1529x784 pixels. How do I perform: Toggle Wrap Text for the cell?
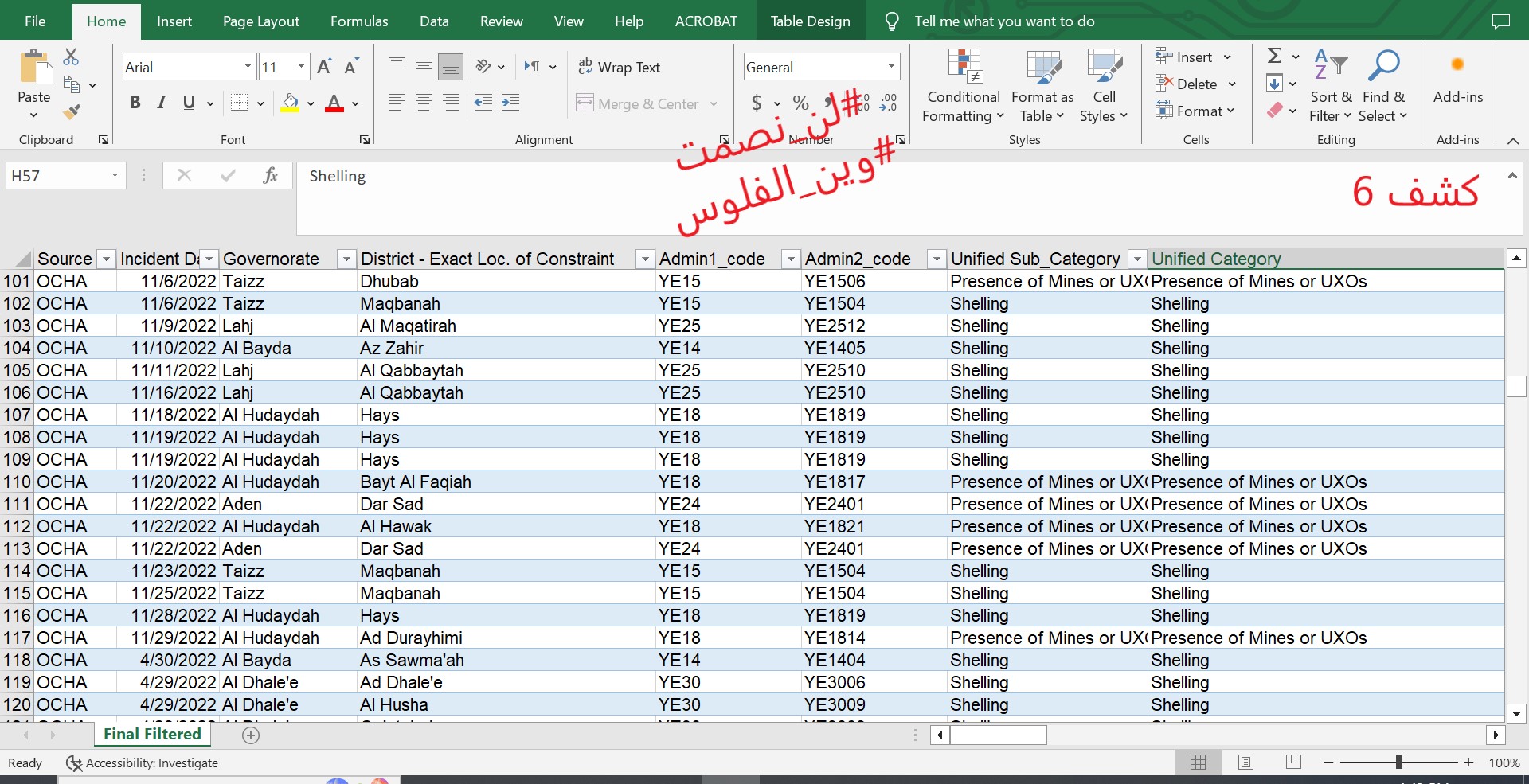point(620,68)
